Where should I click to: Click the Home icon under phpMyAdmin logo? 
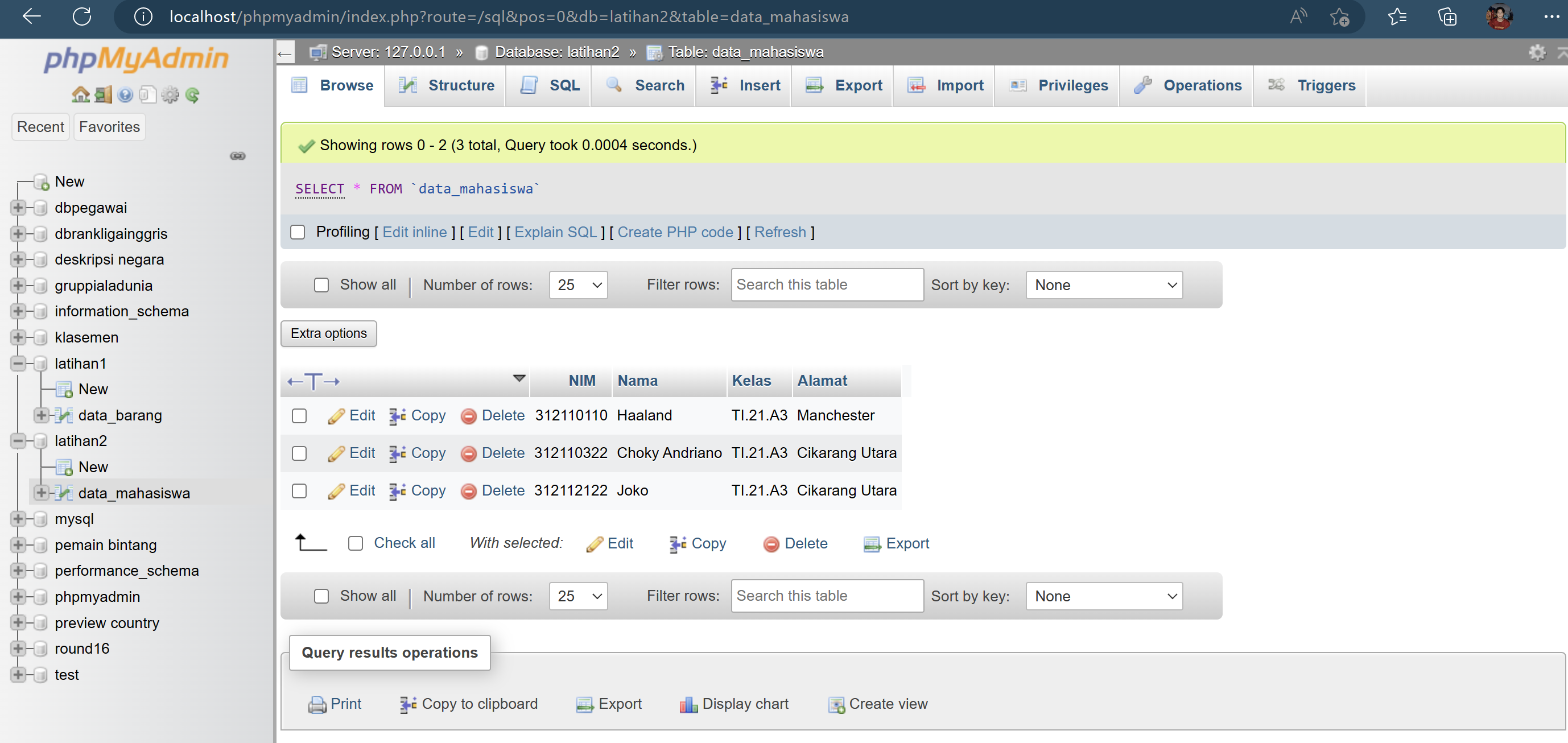click(x=80, y=94)
